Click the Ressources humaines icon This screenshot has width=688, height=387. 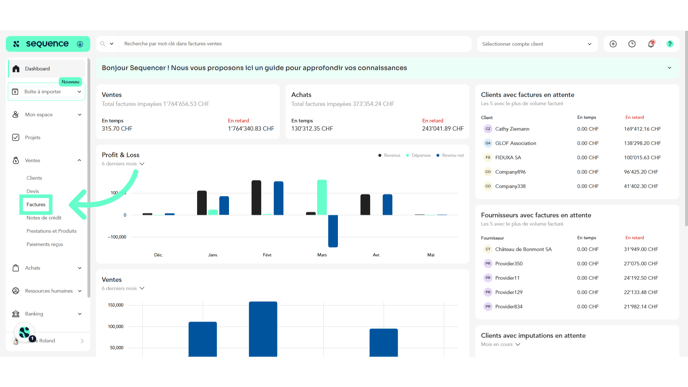[x=15, y=291]
